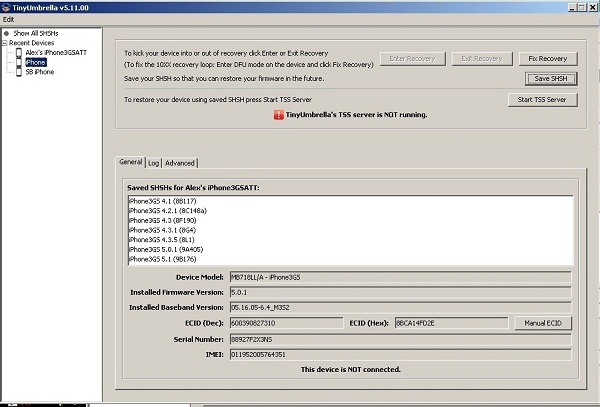
Task: Click the 'TSS server is NOT running' status text
Action: (x=356, y=115)
